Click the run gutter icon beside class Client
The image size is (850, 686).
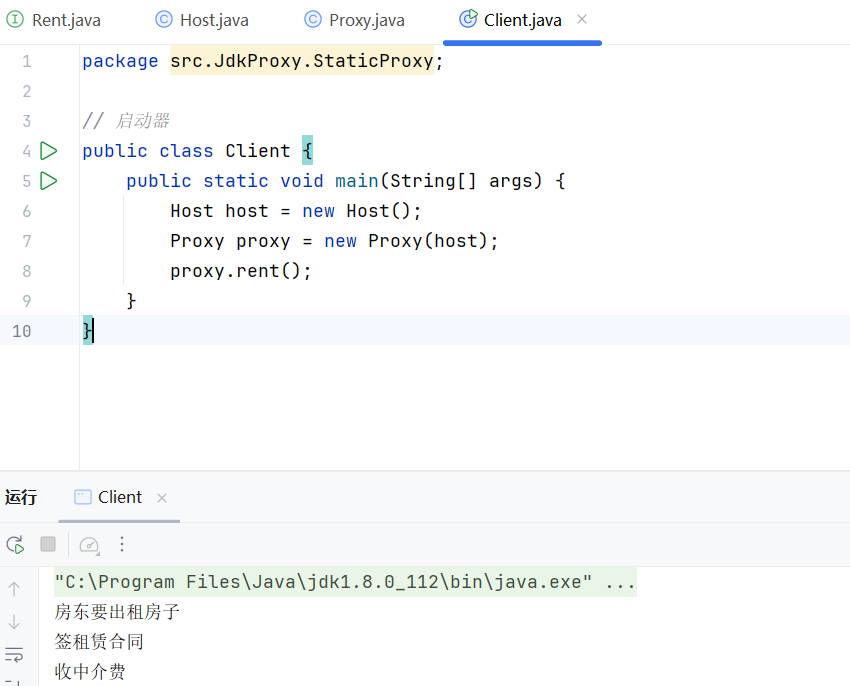pos(48,151)
